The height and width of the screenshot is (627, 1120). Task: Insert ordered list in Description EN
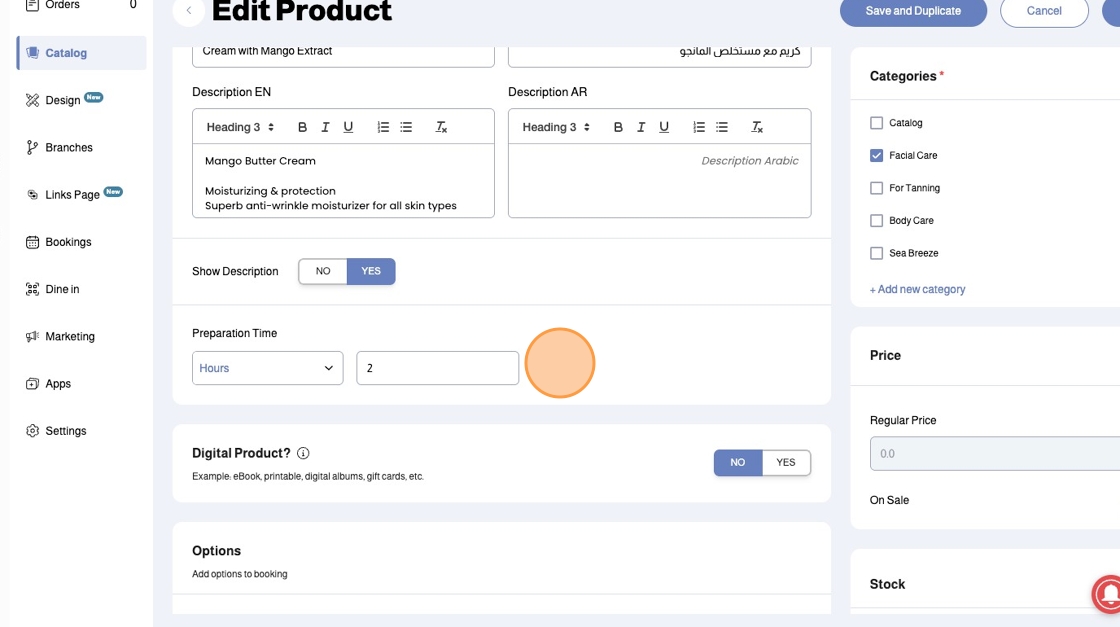[x=383, y=127]
